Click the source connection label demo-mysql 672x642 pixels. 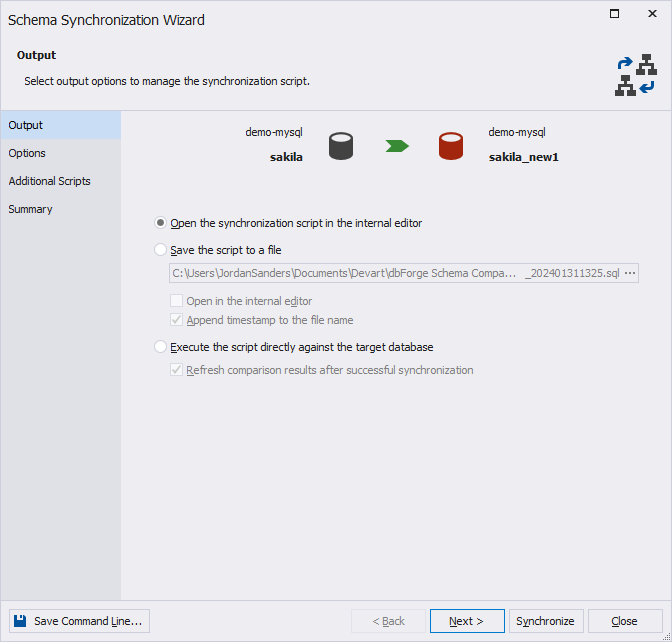274,132
